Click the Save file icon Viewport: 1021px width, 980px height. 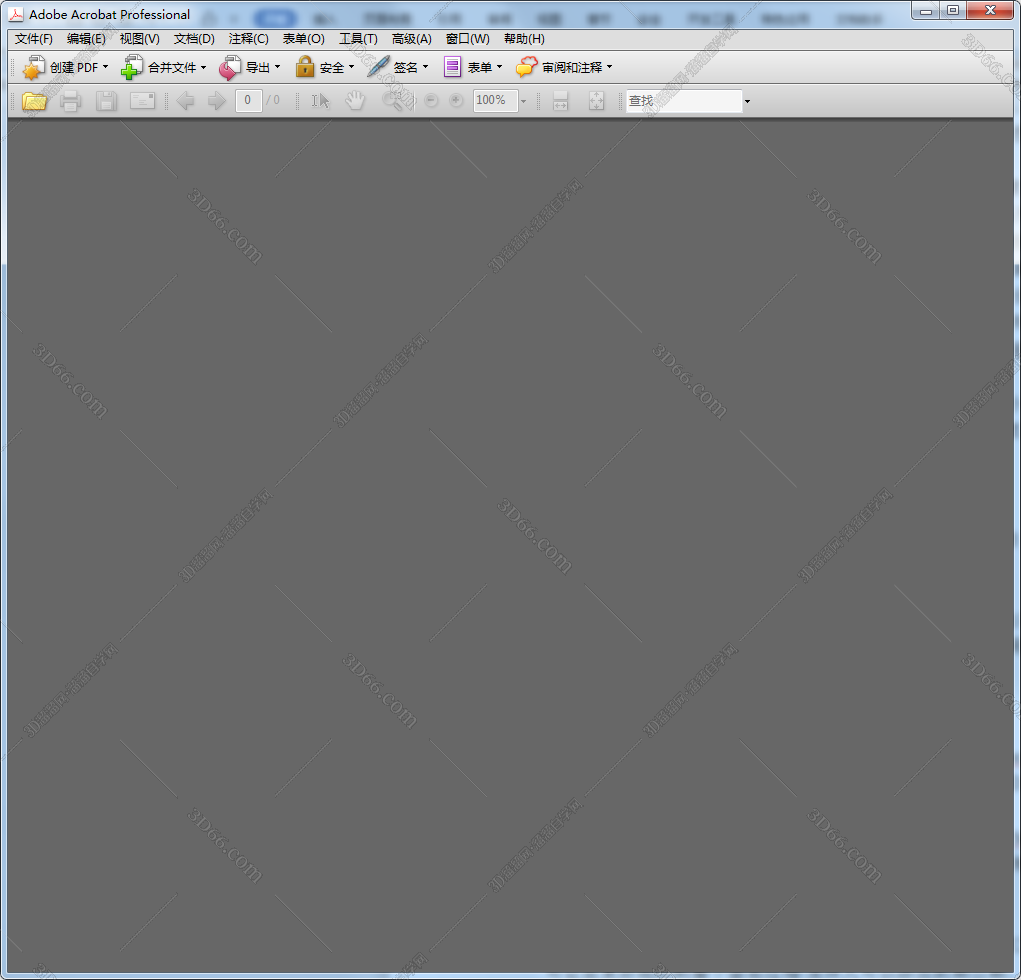[x=106, y=100]
